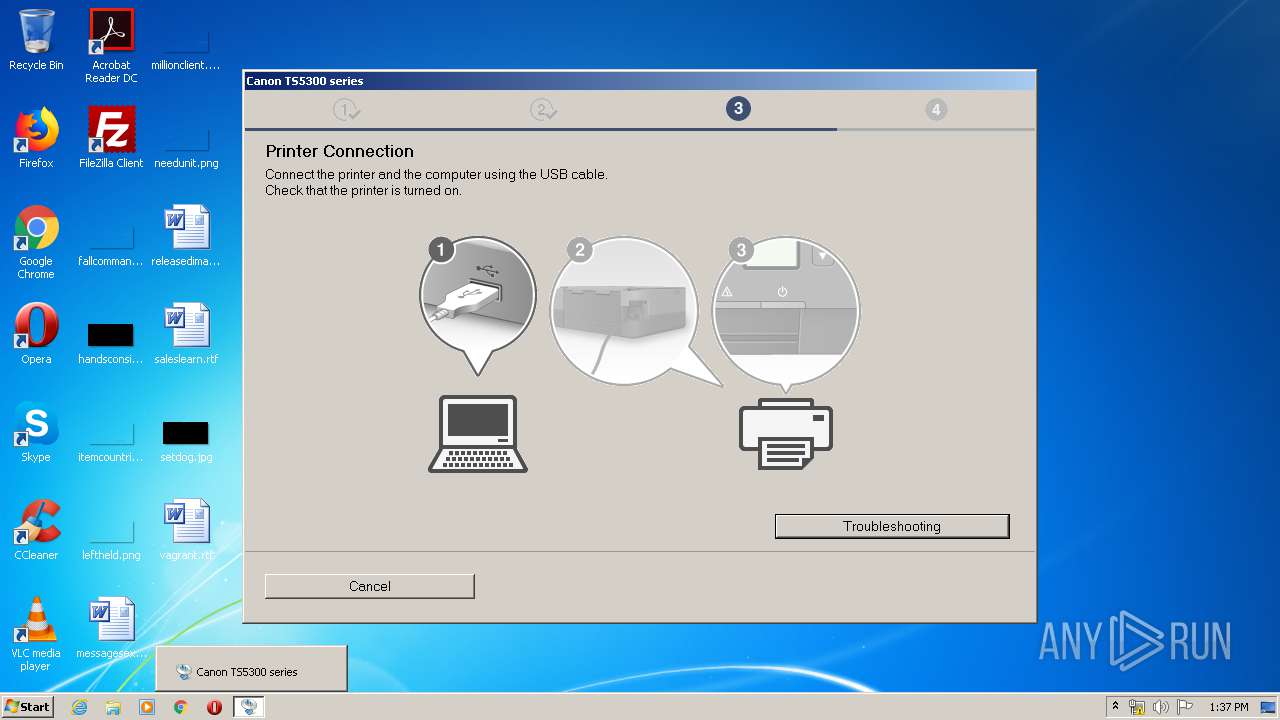Viewport: 1280px width, 720px height.
Task: Select messagesex Word document icon
Action: 111,628
